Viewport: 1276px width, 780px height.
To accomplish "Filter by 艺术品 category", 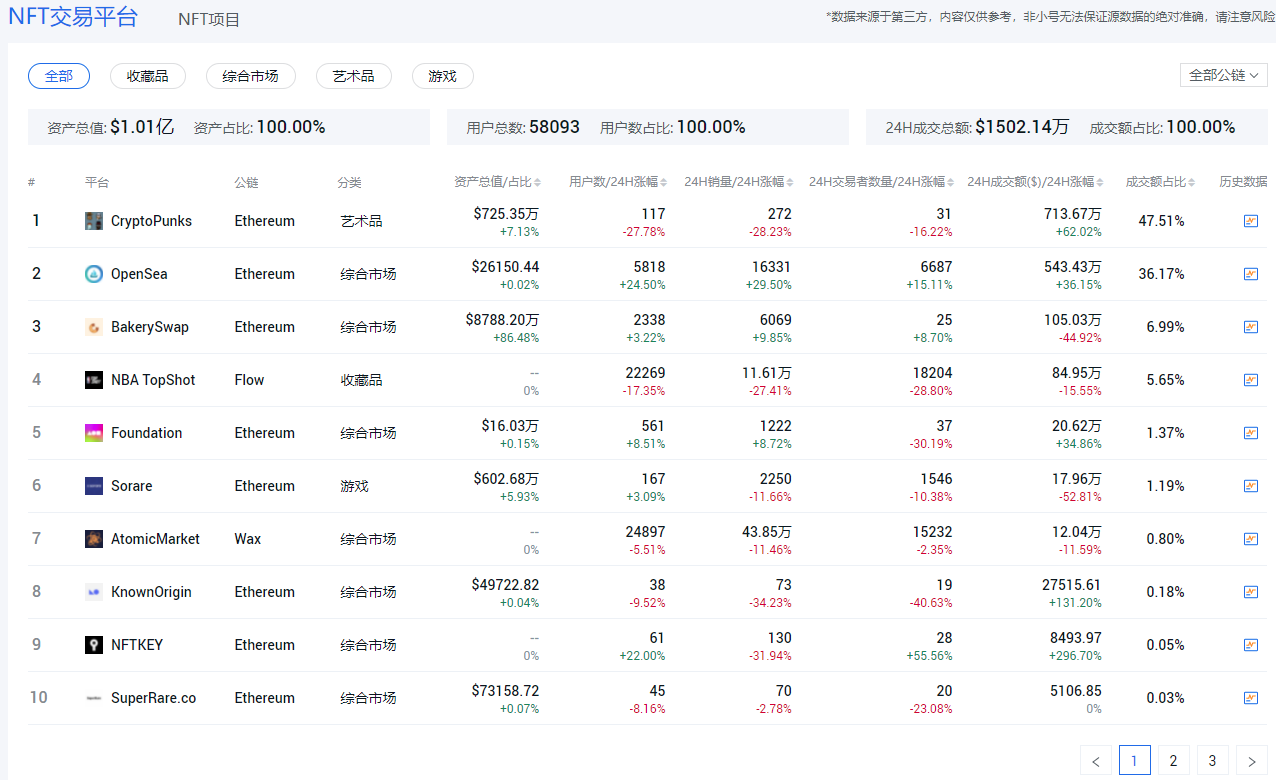I will (x=353, y=76).
